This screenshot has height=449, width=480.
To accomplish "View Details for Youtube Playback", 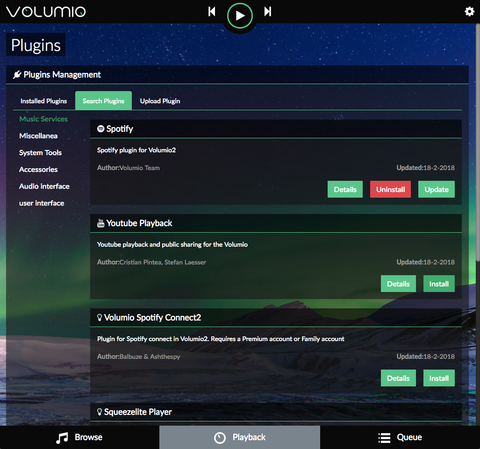I will tap(398, 284).
